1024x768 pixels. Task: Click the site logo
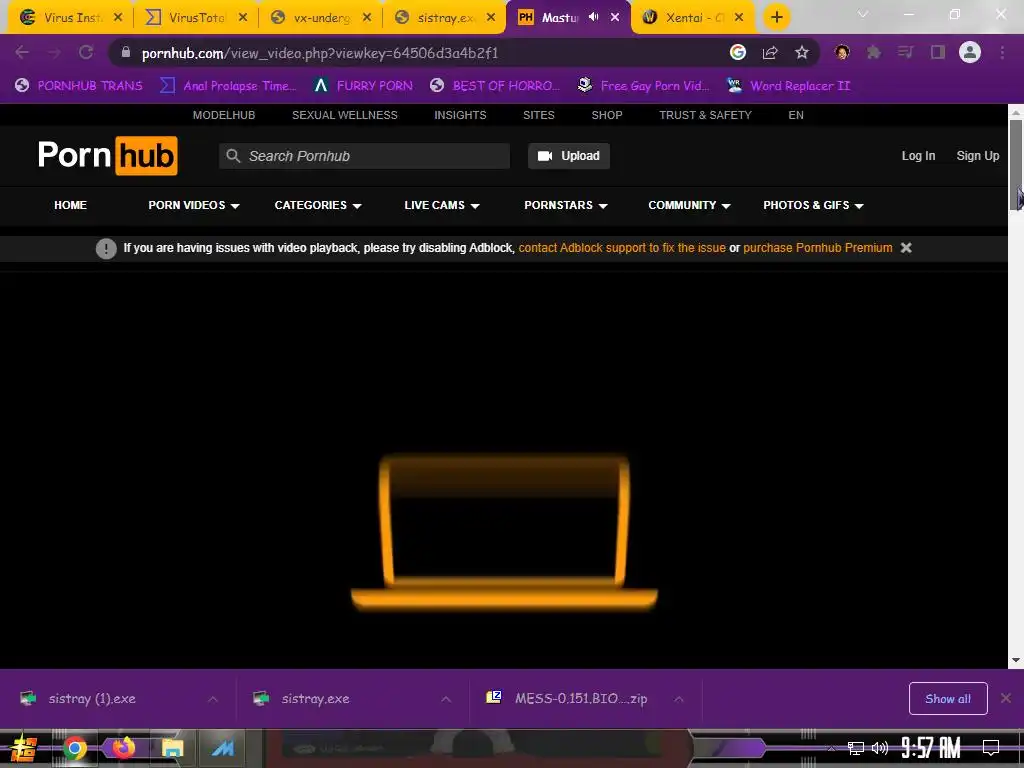coord(108,155)
